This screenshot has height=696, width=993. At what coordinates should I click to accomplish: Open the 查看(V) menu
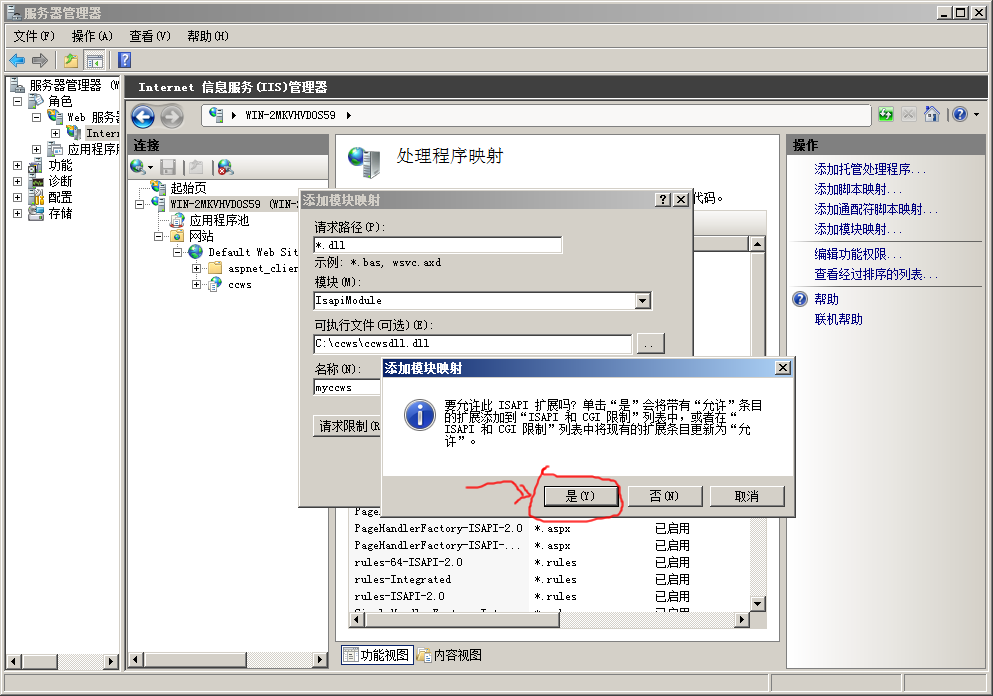tap(149, 36)
